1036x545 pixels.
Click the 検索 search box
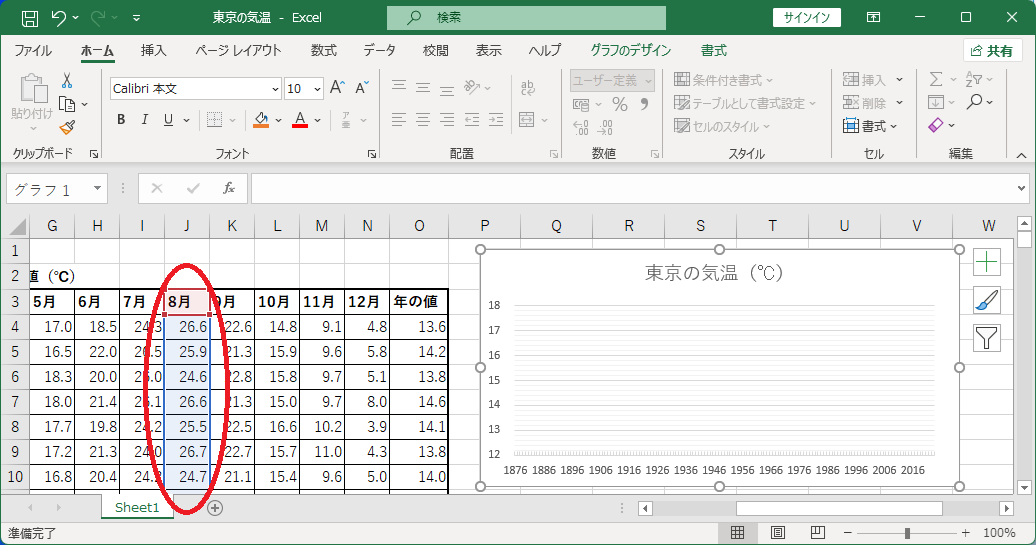[x=526, y=18]
